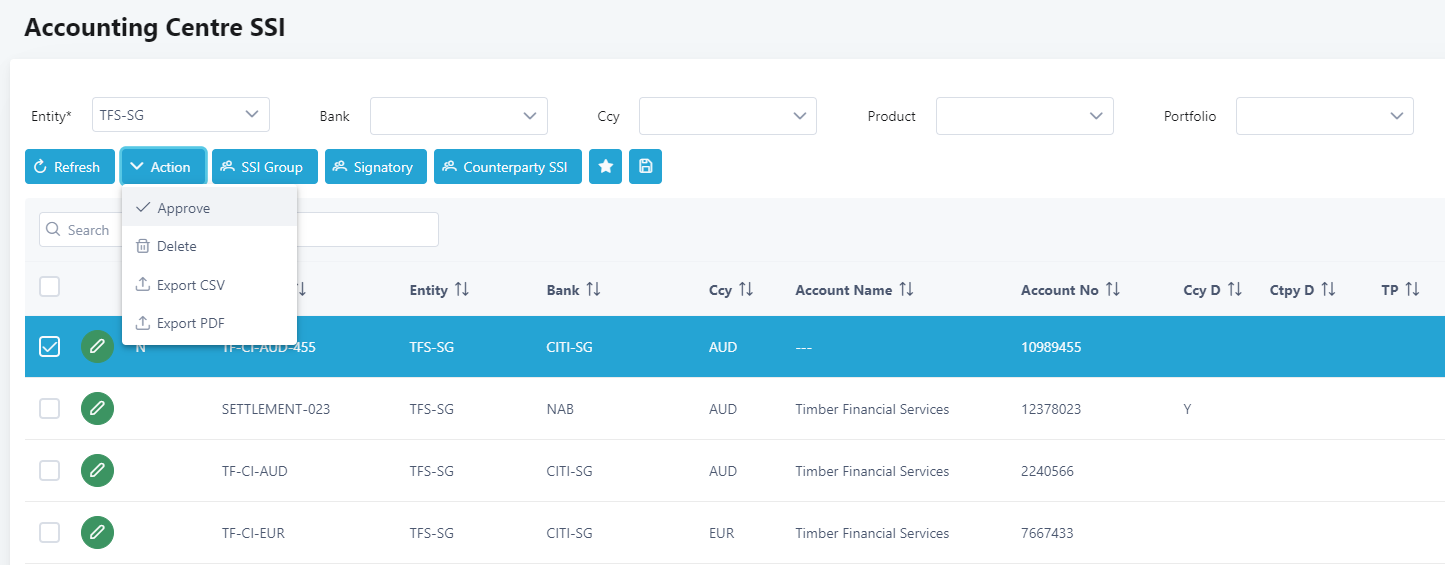This screenshot has height=565, width=1445.
Task: Select Export CSV in the Action menu
Action: 190,285
